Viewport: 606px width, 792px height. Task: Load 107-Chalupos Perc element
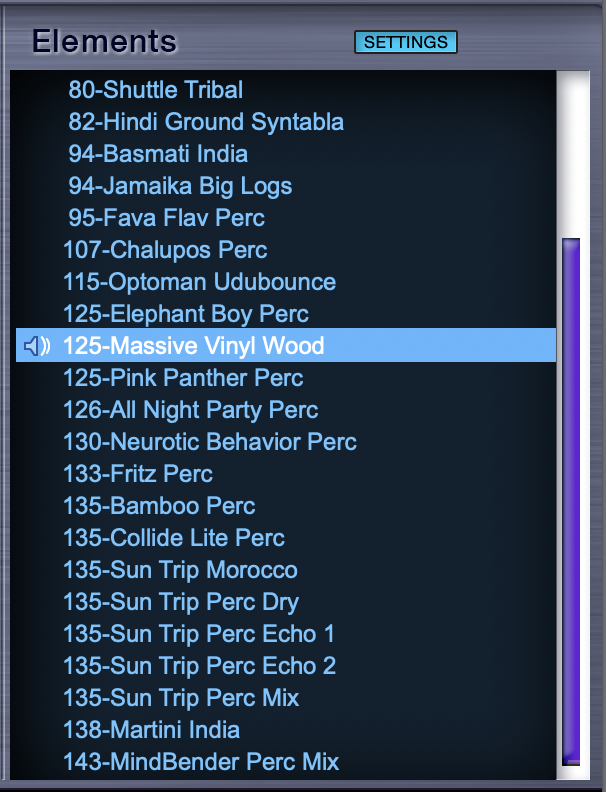pos(165,250)
